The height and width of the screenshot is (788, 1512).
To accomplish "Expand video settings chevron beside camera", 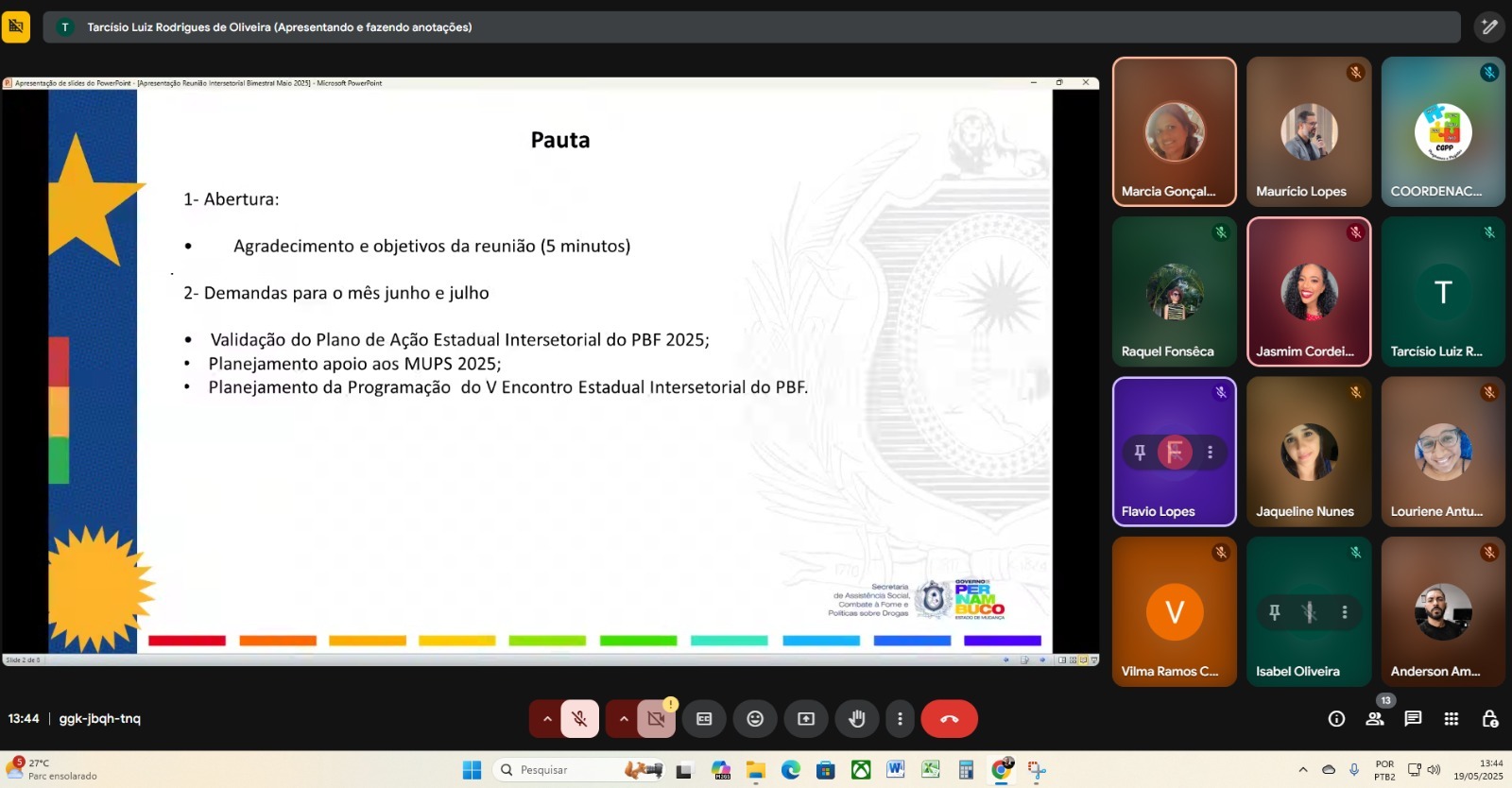I will click(624, 719).
